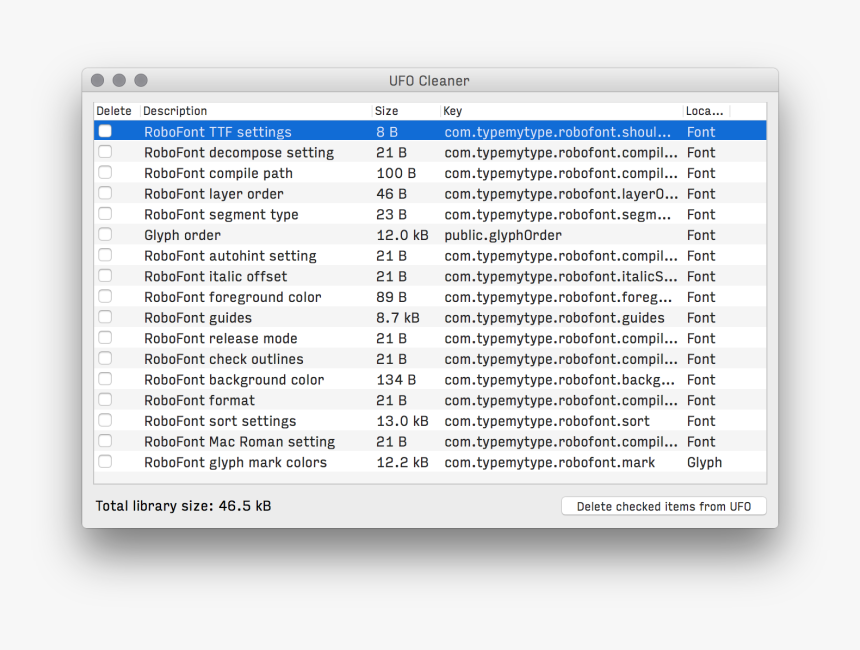The image size is (860, 650).
Task: Check delete box for RoboFont Mac Roman setting
Action: coord(105,441)
